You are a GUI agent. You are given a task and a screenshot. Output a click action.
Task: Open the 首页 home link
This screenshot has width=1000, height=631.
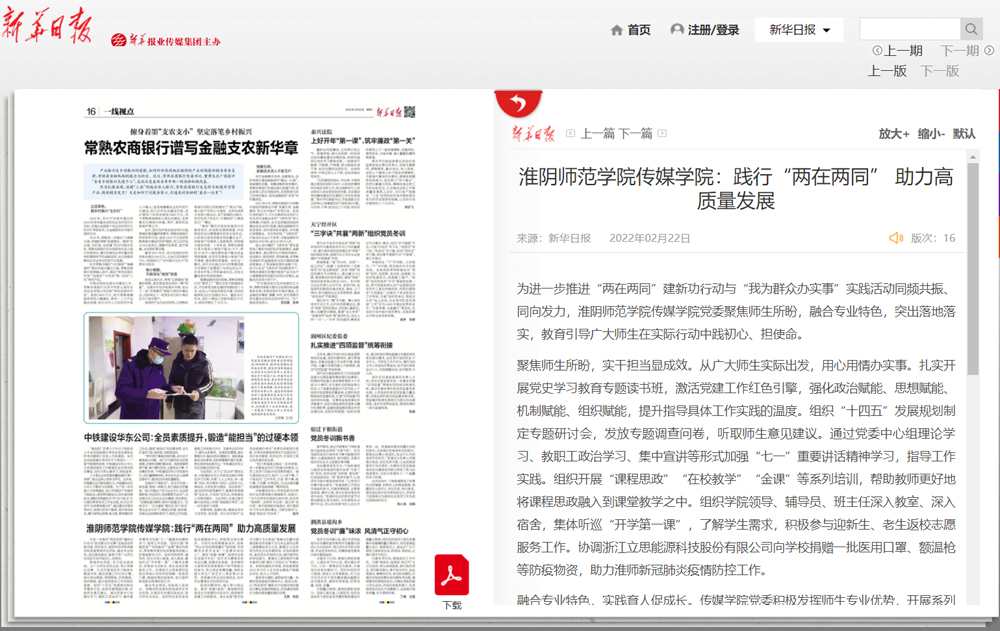click(638, 30)
